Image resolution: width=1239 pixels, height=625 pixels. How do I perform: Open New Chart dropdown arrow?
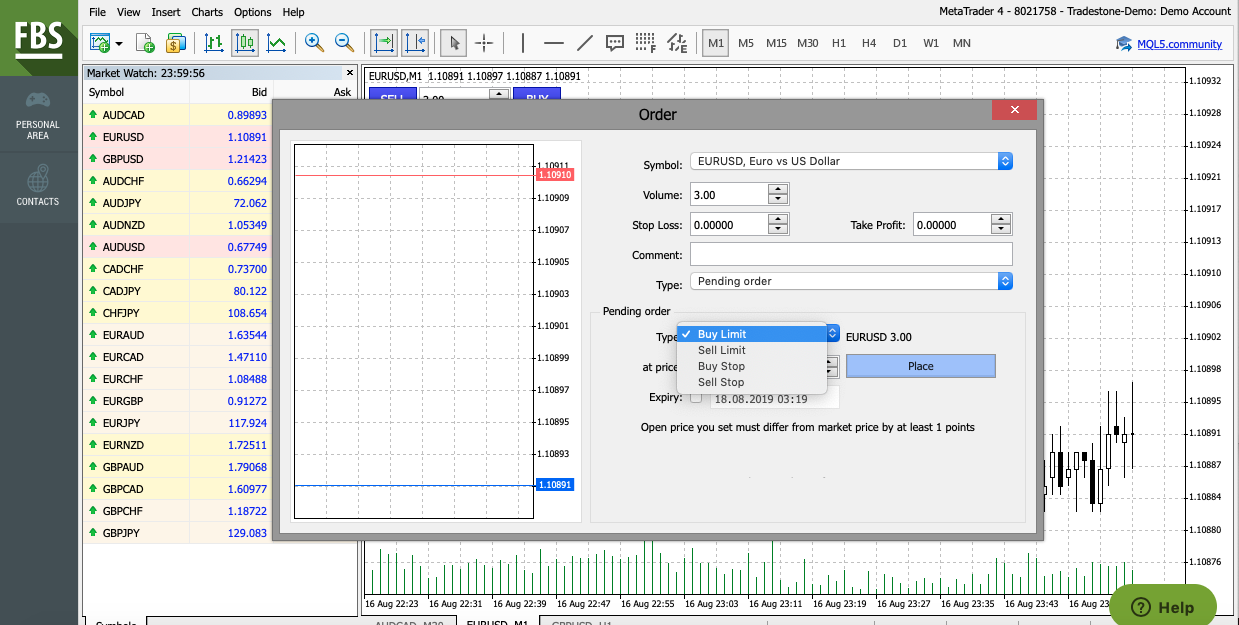click(120, 44)
